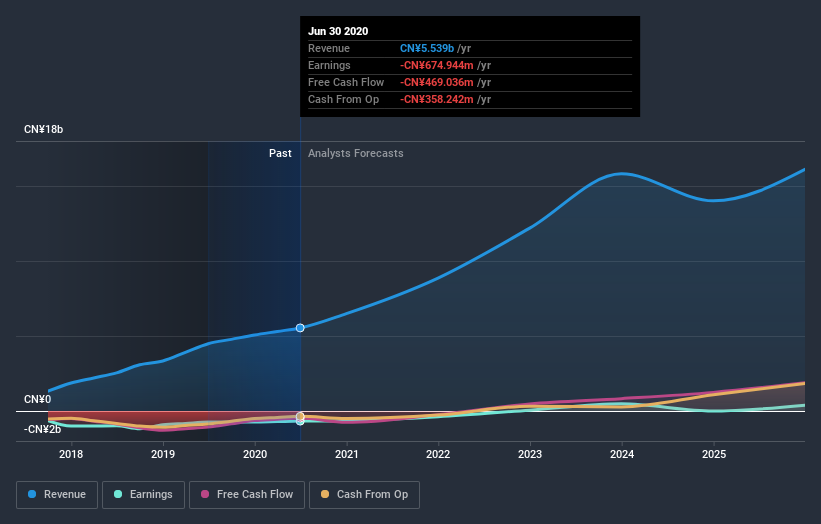The width and height of the screenshot is (821, 524).
Task: Click the -CN¥2b y-axis label
Action: click(42, 429)
